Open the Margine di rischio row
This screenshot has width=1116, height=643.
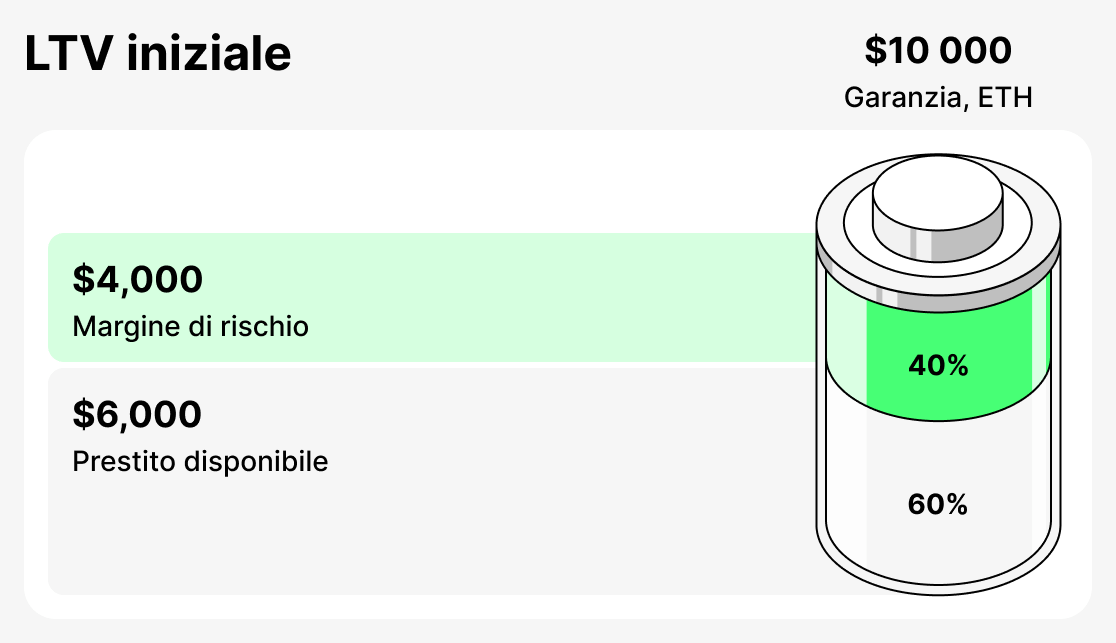(432, 298)
